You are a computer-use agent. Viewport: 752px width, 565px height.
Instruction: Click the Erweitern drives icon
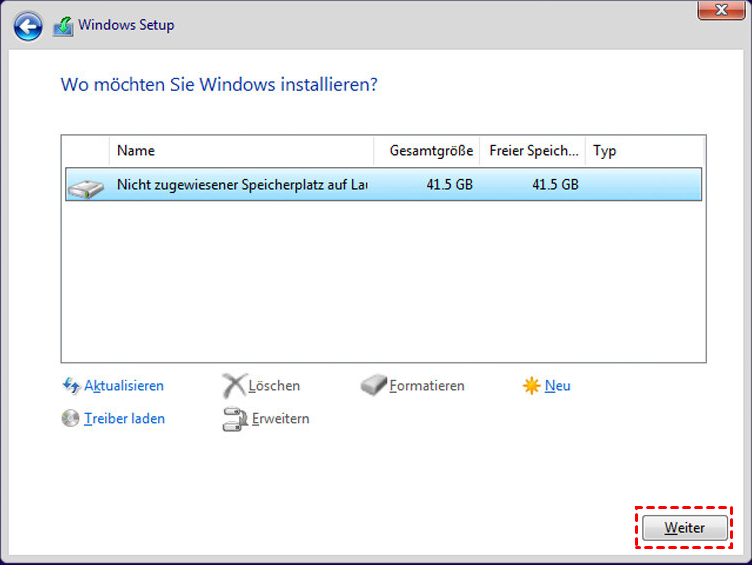click(235, 419)
